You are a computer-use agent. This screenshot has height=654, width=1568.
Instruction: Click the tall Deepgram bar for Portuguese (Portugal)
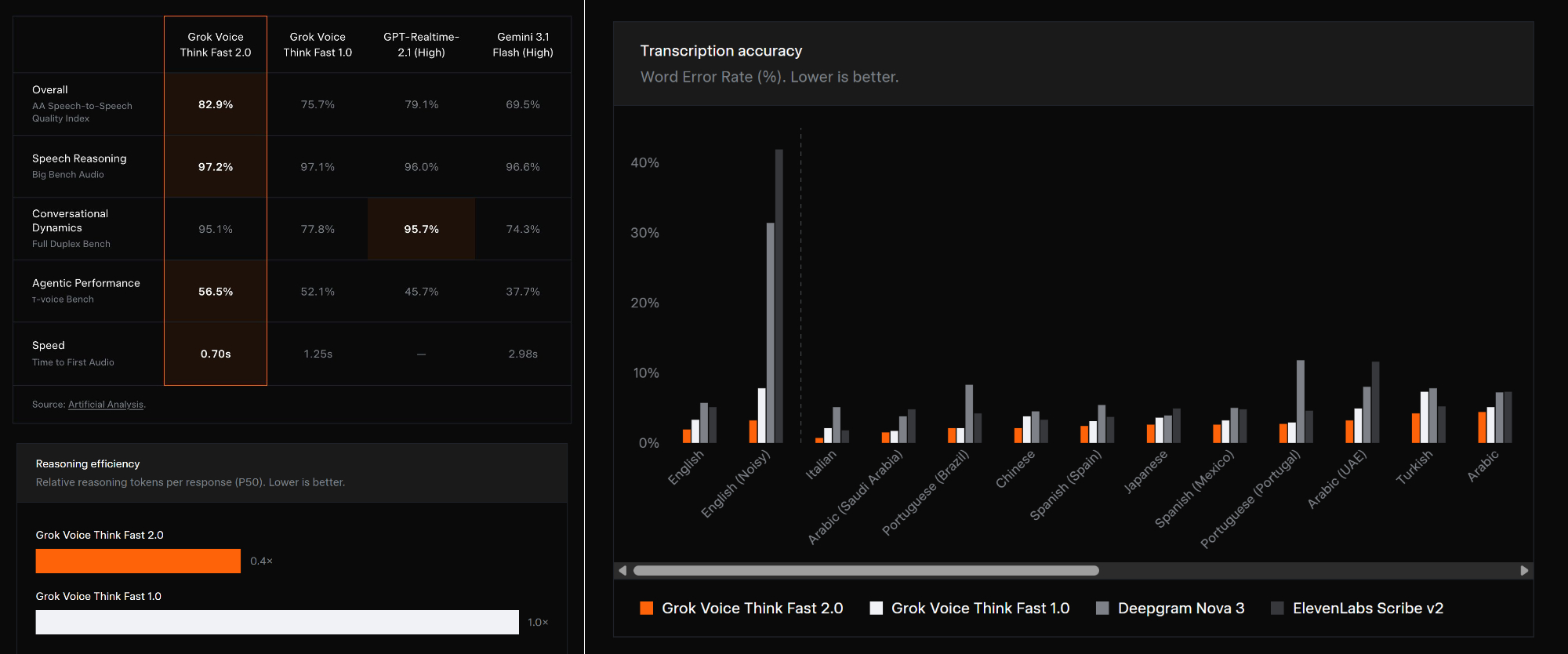coord(1301,401)
